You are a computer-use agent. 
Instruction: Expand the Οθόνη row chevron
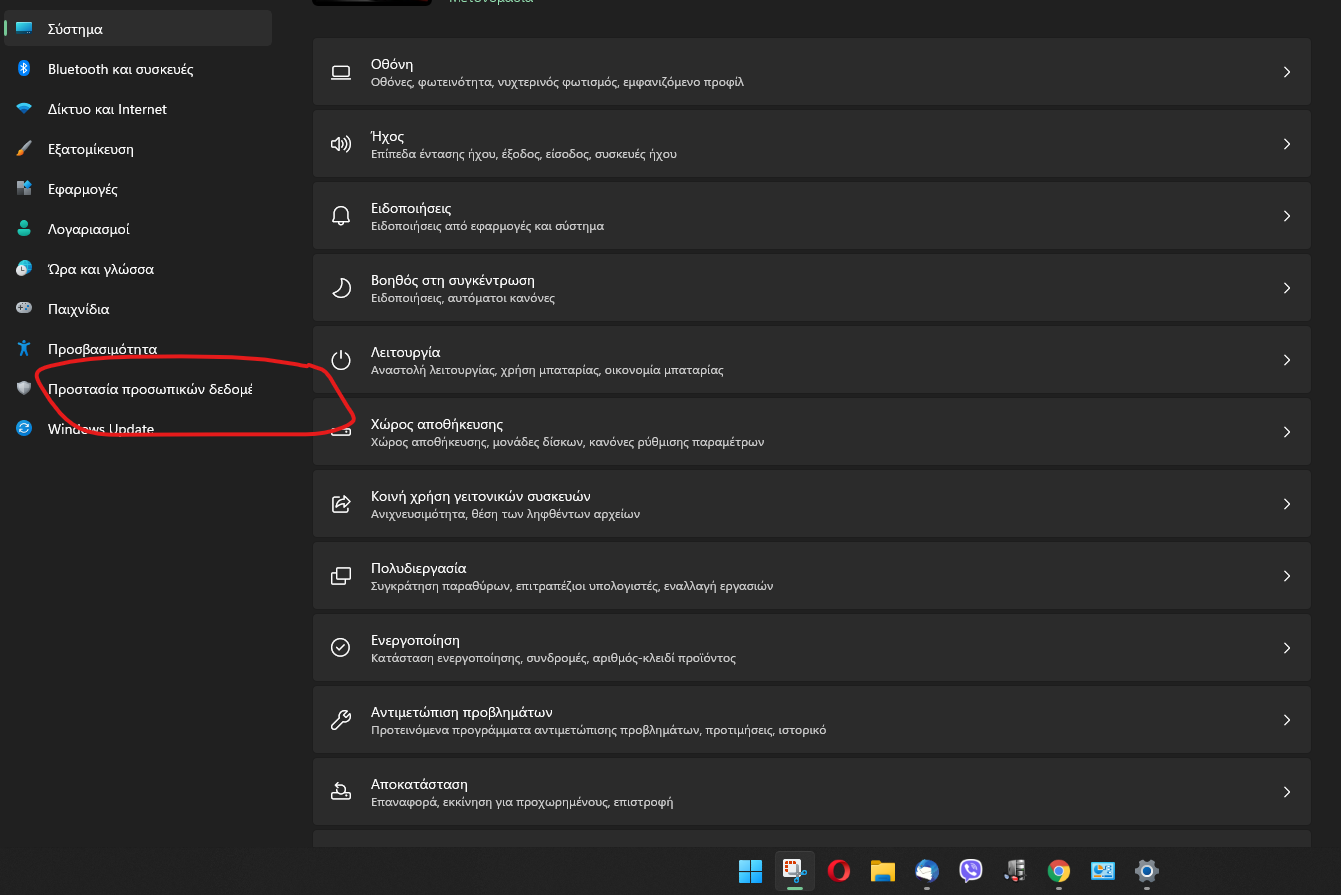1287,72
